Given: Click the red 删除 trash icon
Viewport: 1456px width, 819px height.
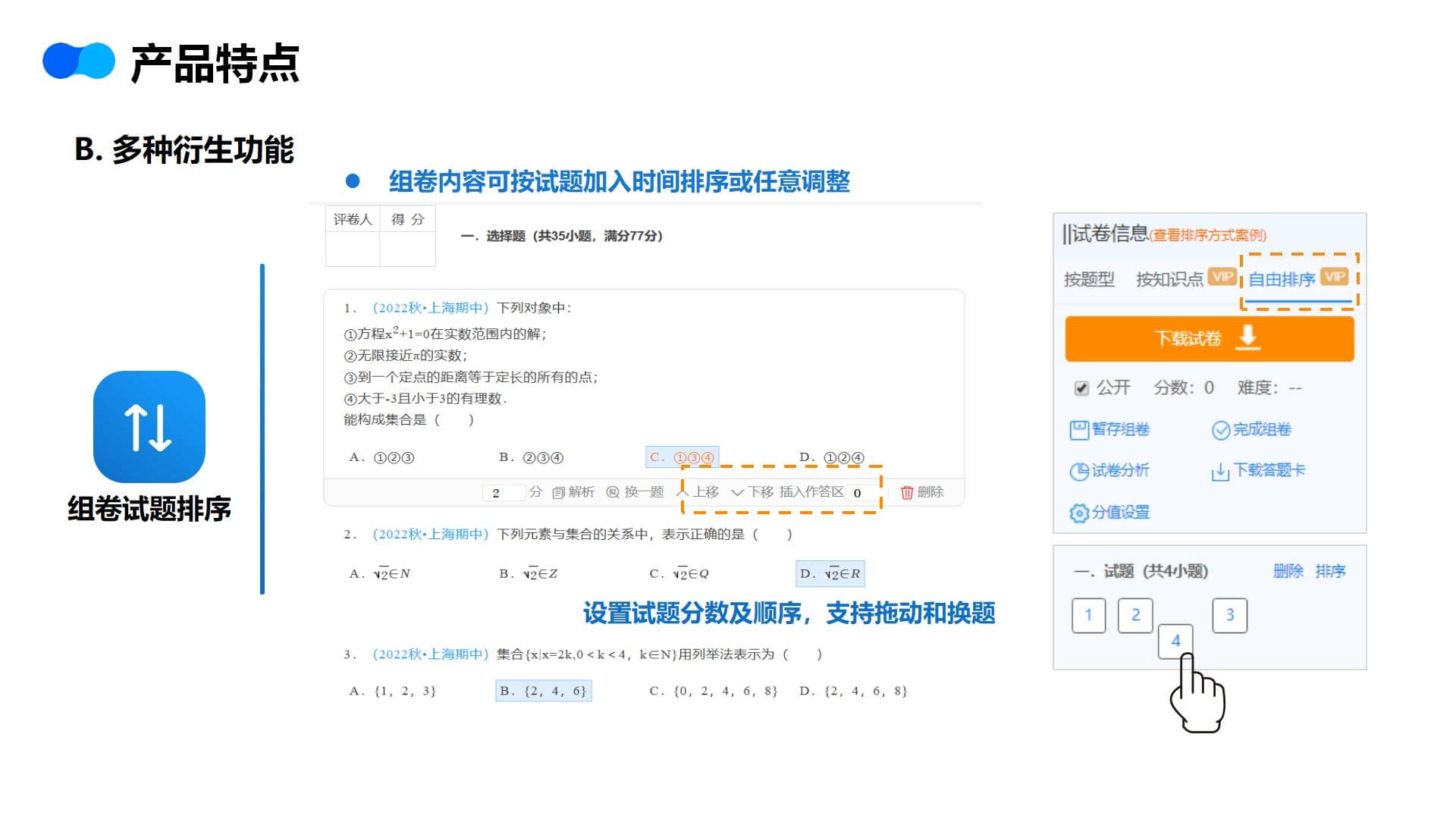Looking at the screenshot, I should (x=906, y=493).
